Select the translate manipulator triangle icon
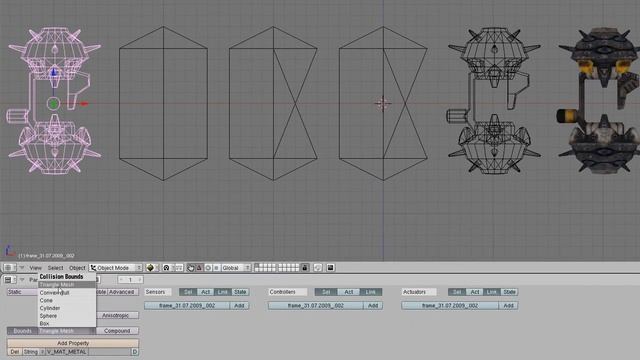640x360 pixels. point(199,268)
